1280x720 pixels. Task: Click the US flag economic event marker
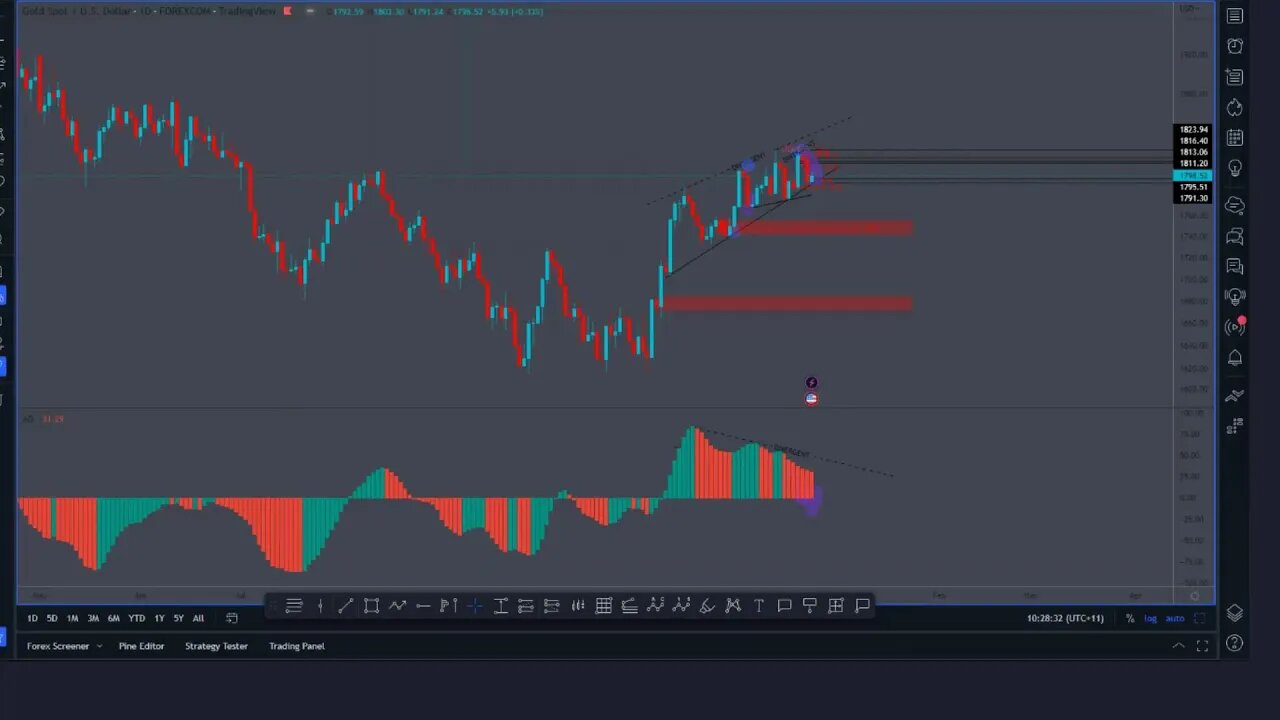(812, 399)
